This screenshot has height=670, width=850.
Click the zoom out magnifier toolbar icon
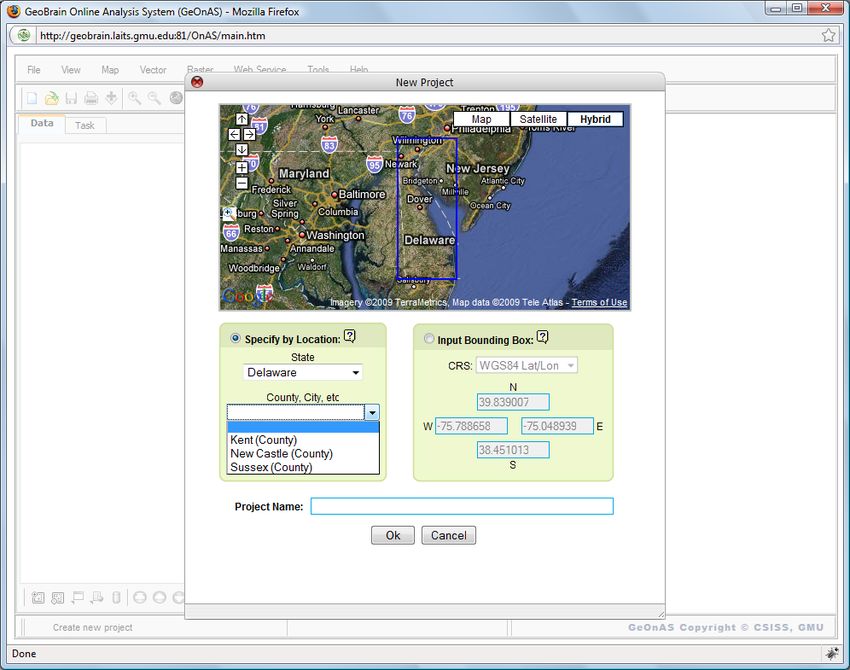154,98
